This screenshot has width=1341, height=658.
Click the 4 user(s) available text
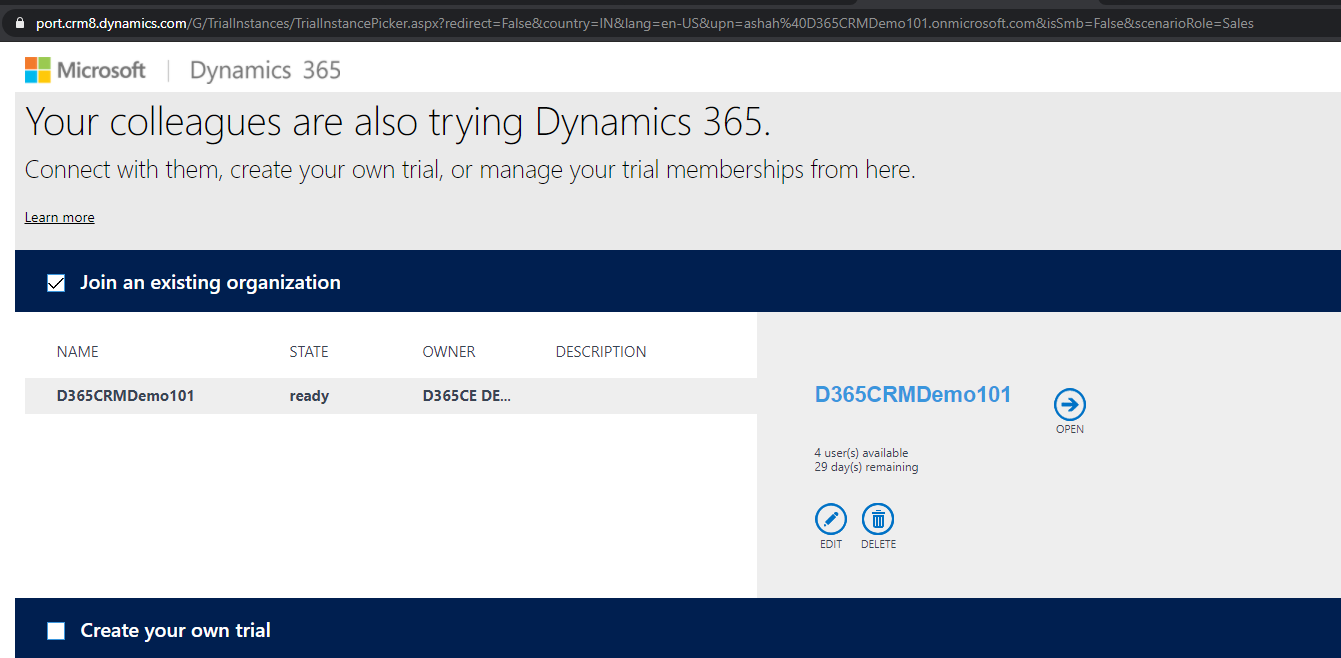pyautogui.click(x=862, y=453)
